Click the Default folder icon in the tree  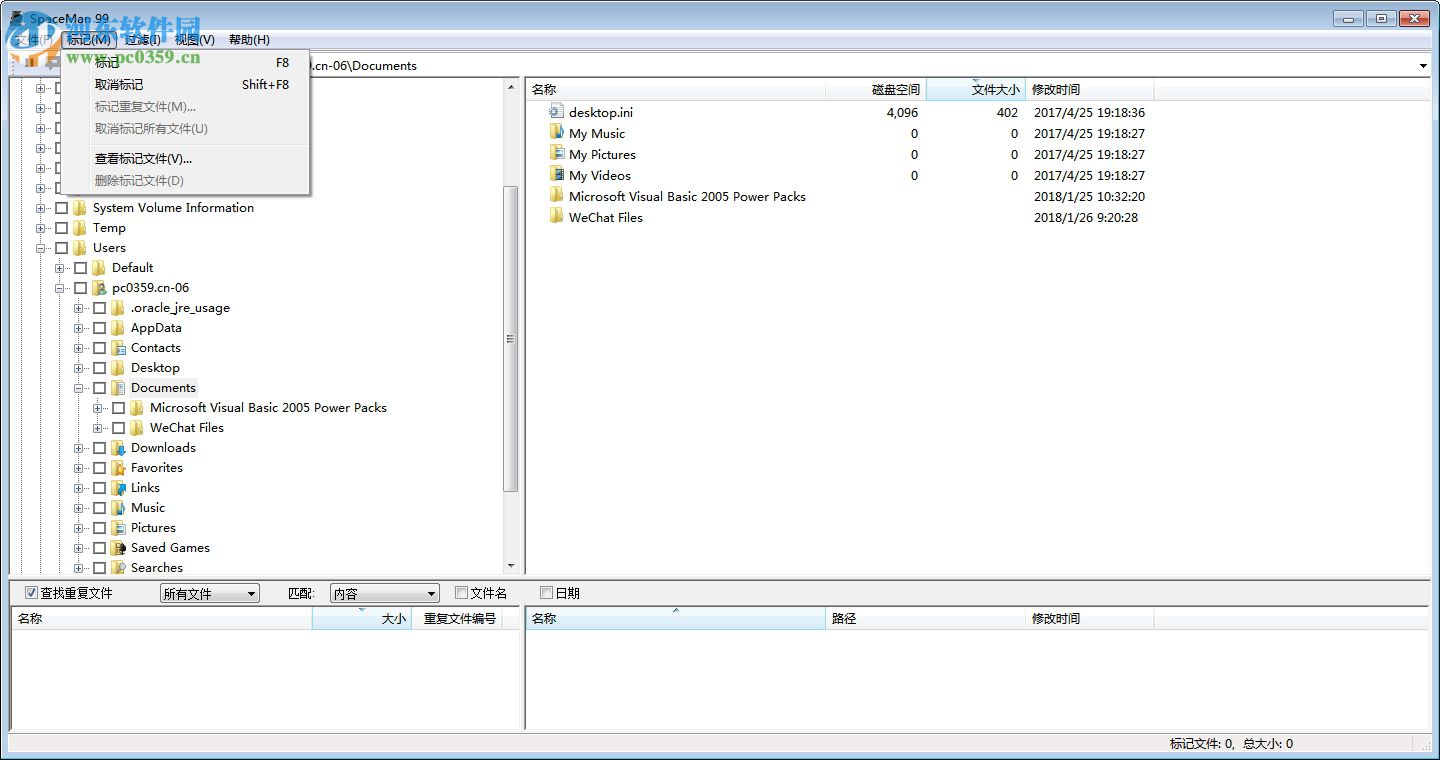99,268
